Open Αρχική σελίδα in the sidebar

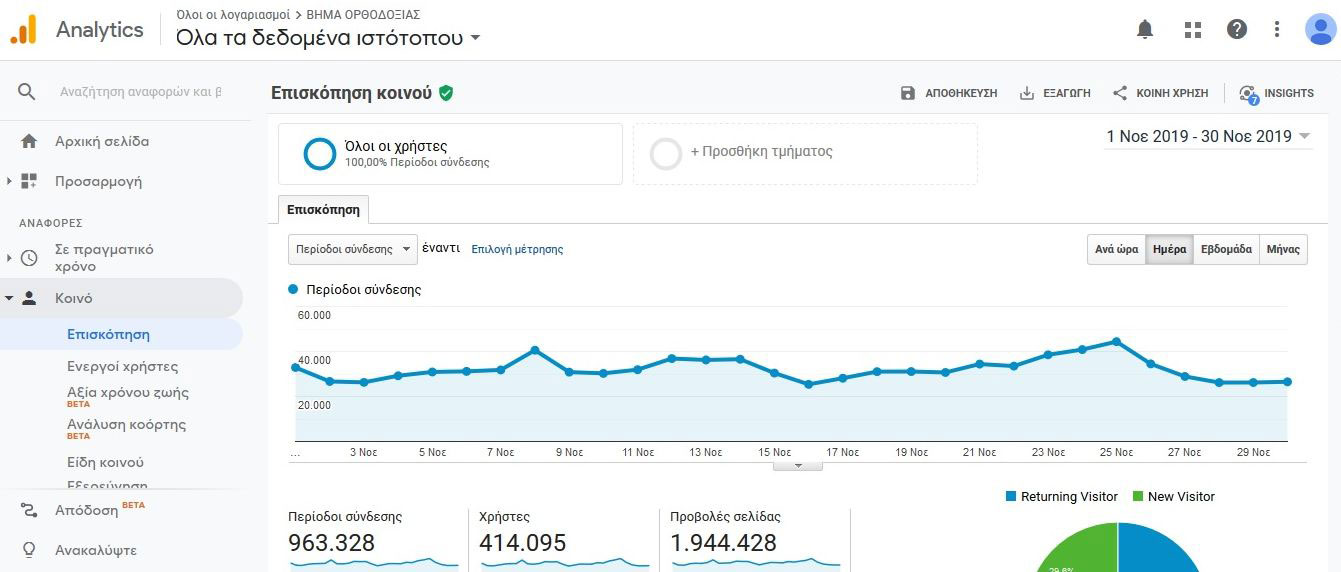point(102,141)
